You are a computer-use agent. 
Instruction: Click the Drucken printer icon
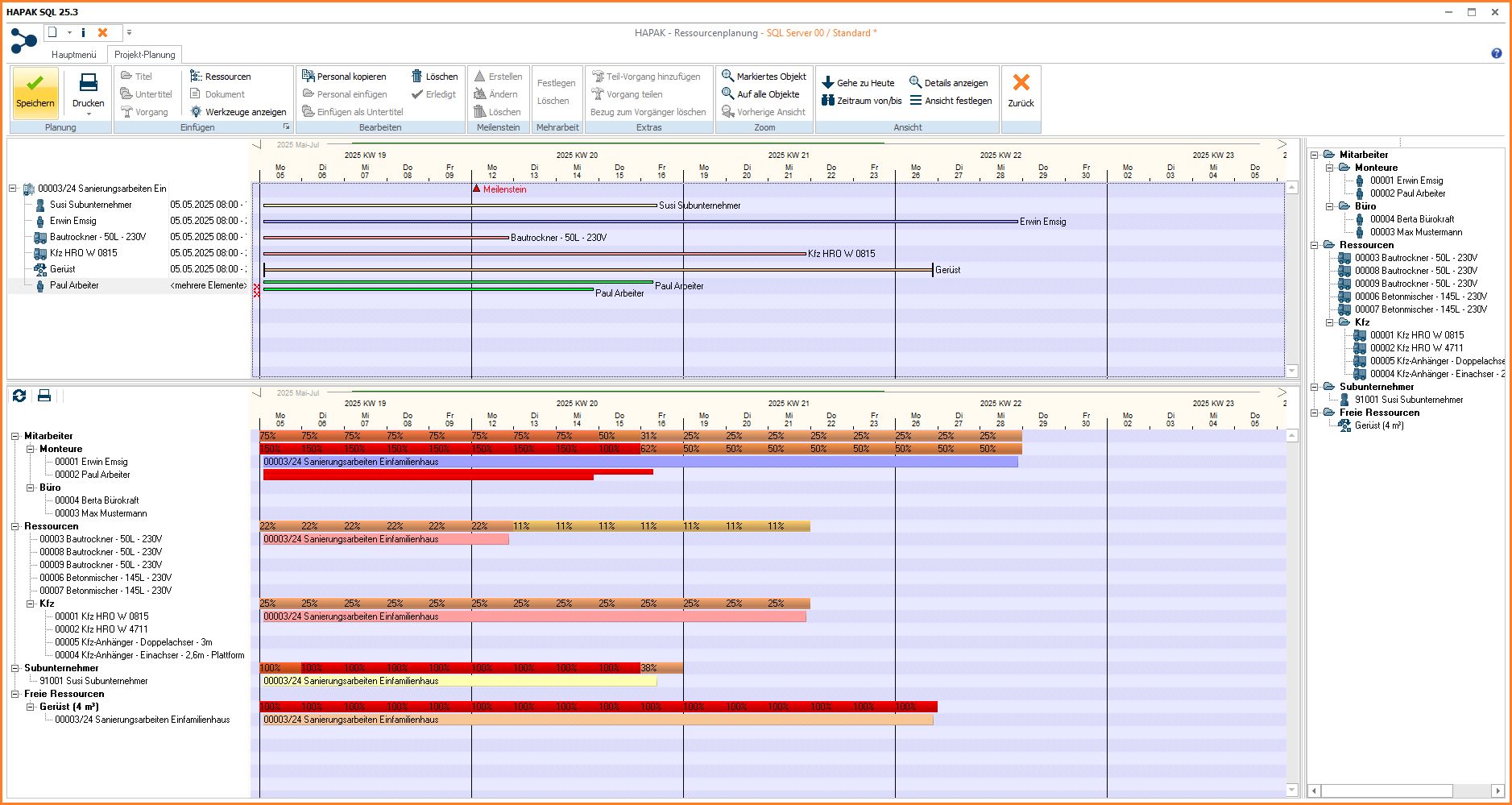[x=89, y=83]
